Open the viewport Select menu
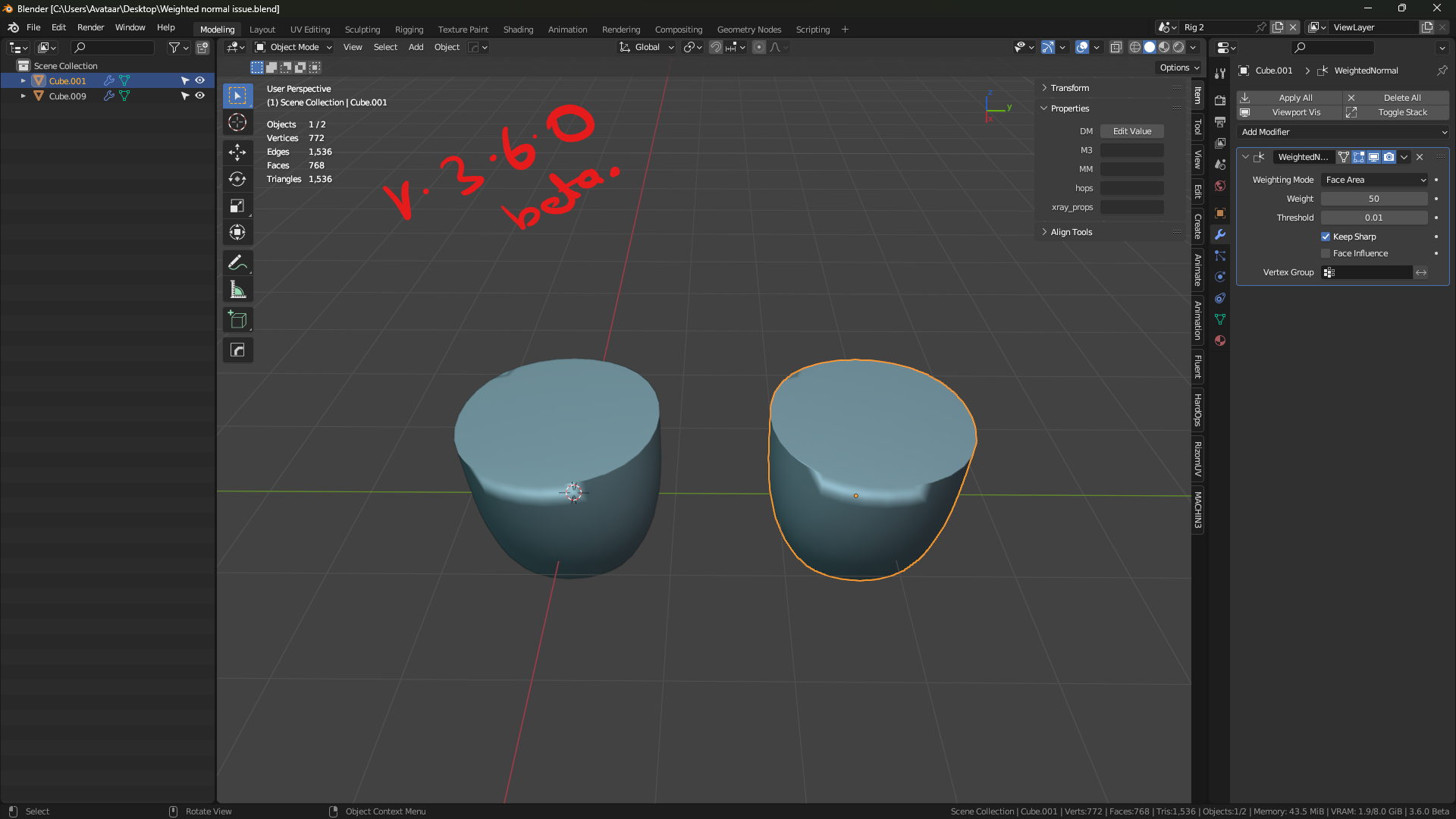This screenshot has width=1456, height=819. pyautogui.click(x=385, y=47)
